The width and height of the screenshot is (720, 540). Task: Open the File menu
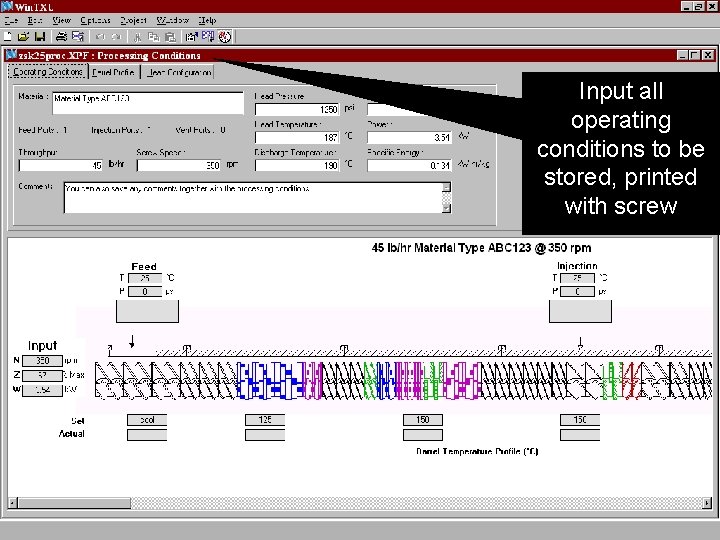pyautogui.click(x=11, y=20)
